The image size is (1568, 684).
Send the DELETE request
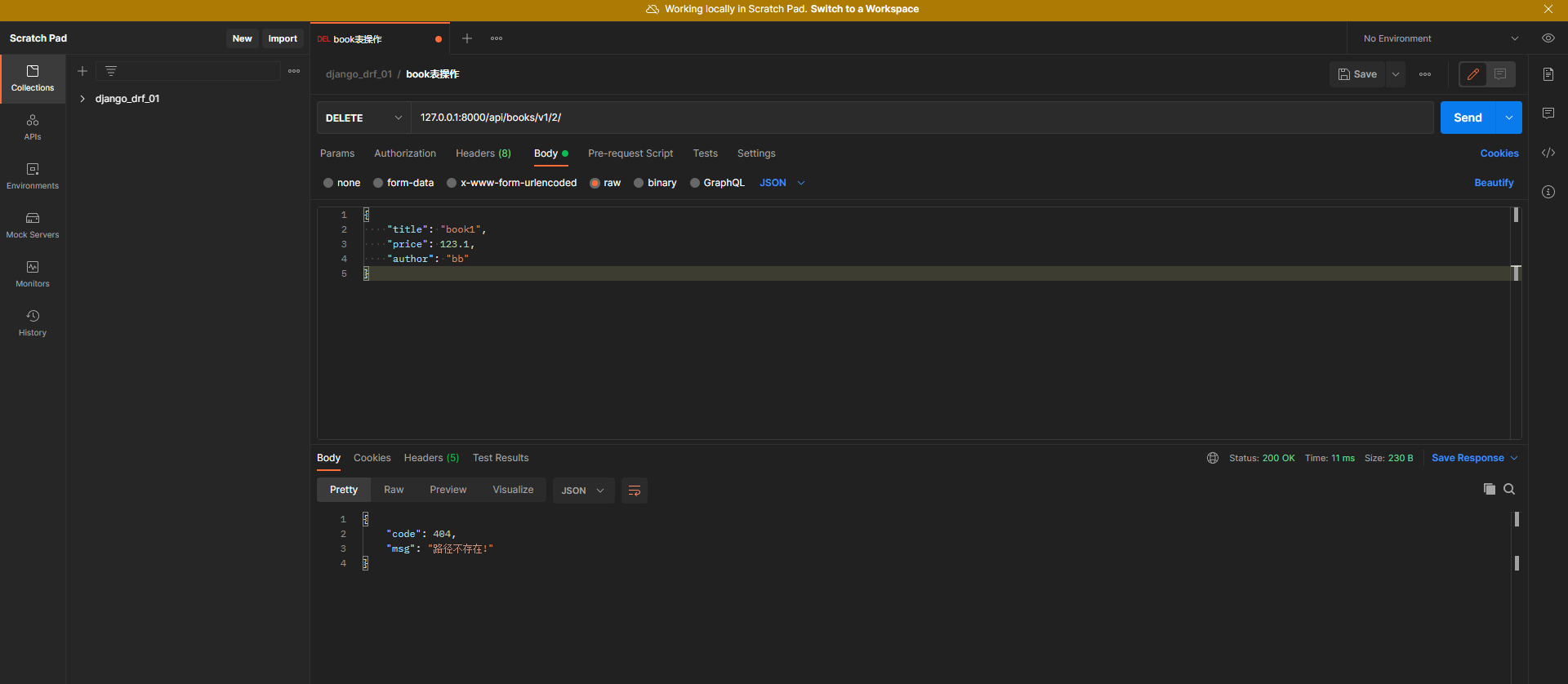pos(1468,118)
